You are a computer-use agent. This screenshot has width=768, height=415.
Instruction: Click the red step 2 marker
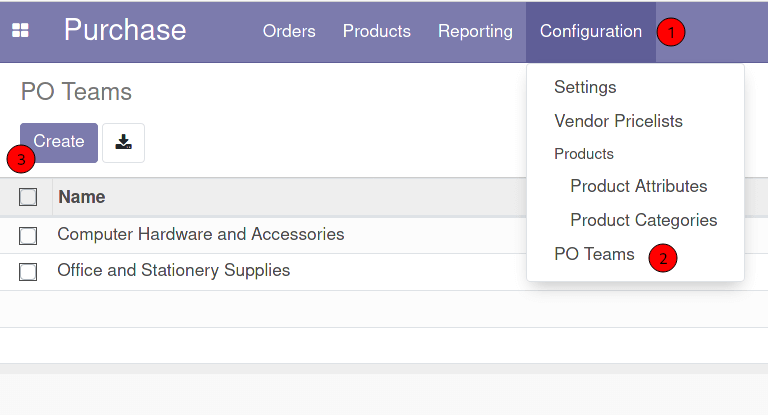[x=662, y=258]
